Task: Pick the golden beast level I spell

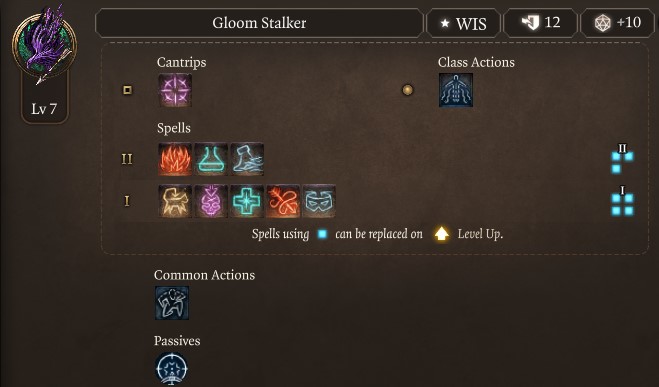Action: click(x=175, y=201)
